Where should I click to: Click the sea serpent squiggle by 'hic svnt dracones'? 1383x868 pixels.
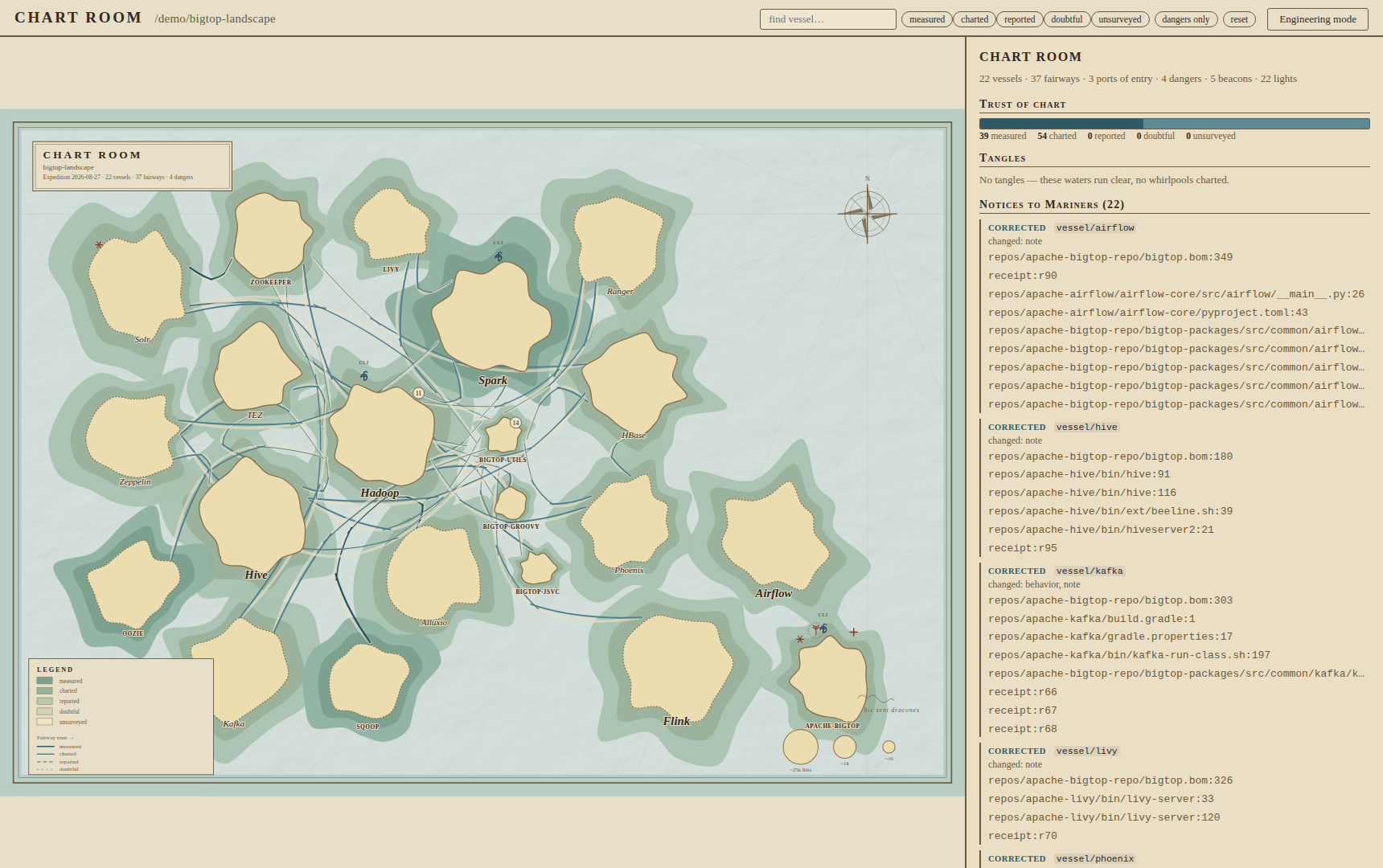875,699
